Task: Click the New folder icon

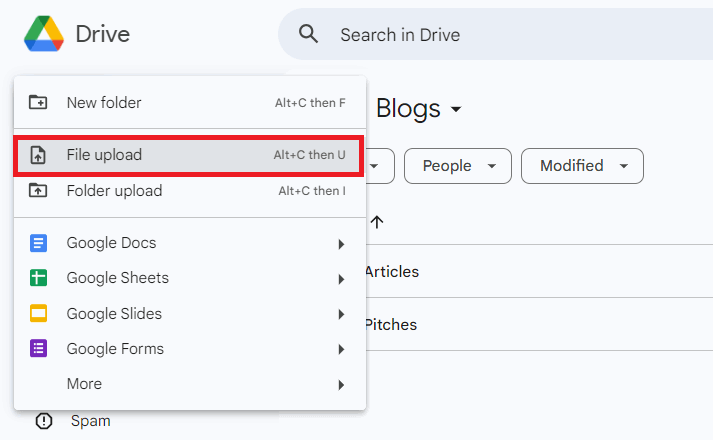Action: click(38, 102)
